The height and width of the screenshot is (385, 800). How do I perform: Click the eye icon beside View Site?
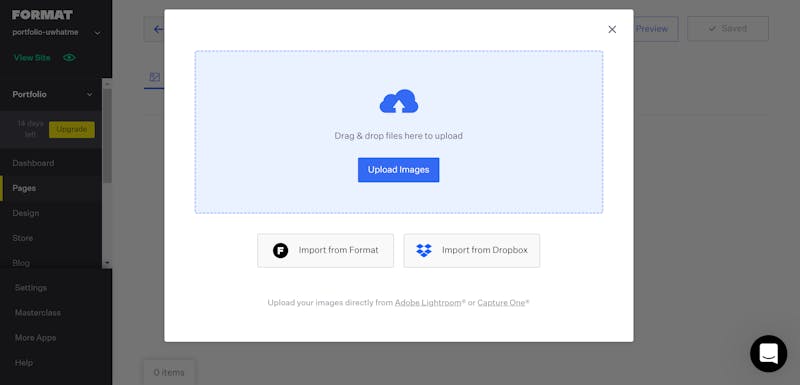tap(69, 58)
